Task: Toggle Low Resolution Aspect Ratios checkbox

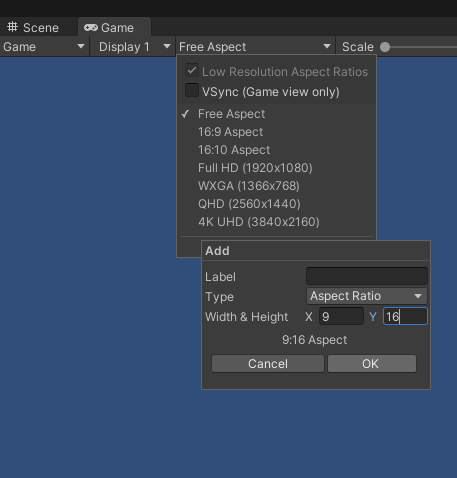Action: [192, 71]
